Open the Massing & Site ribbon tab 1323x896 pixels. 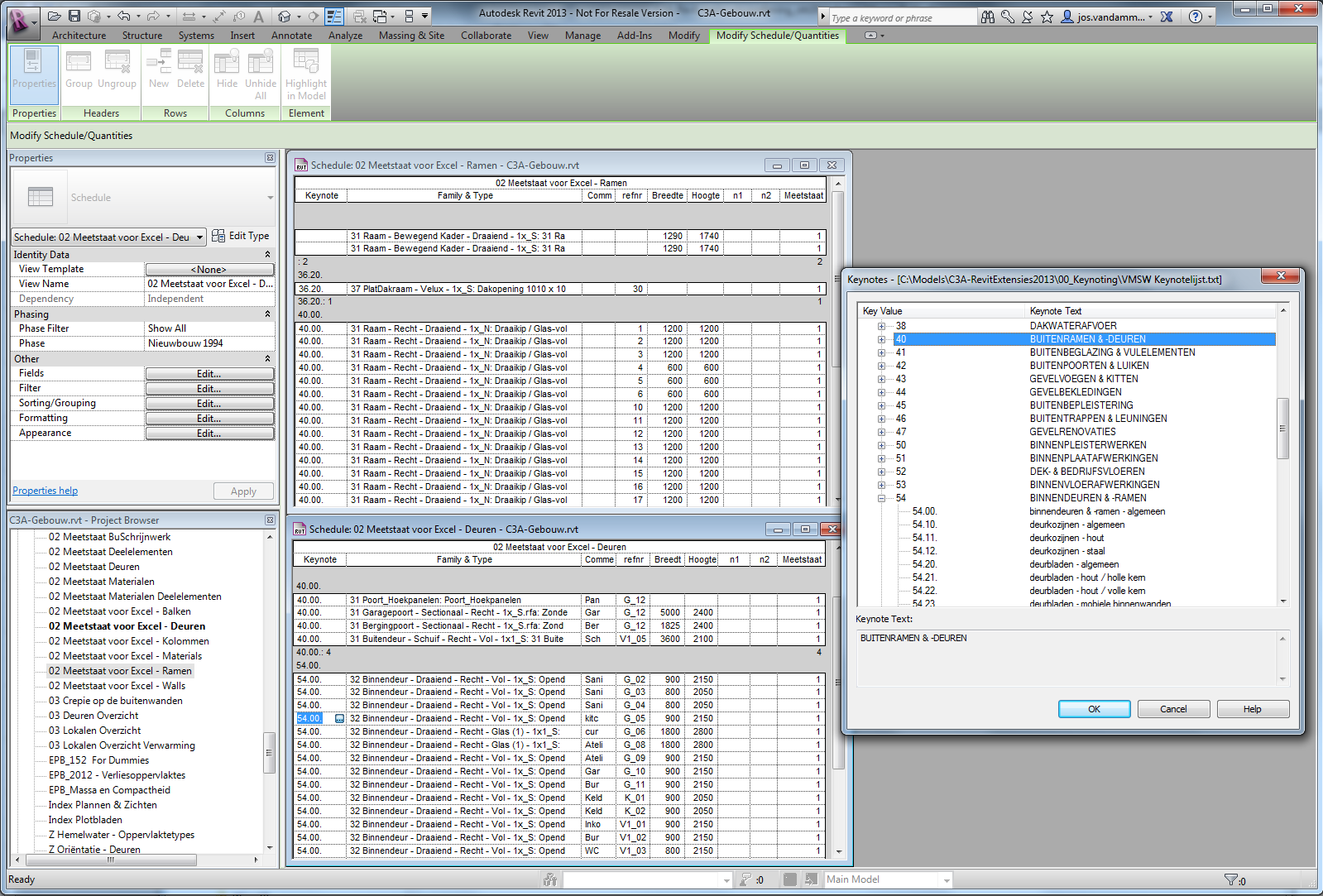[411, 36]
